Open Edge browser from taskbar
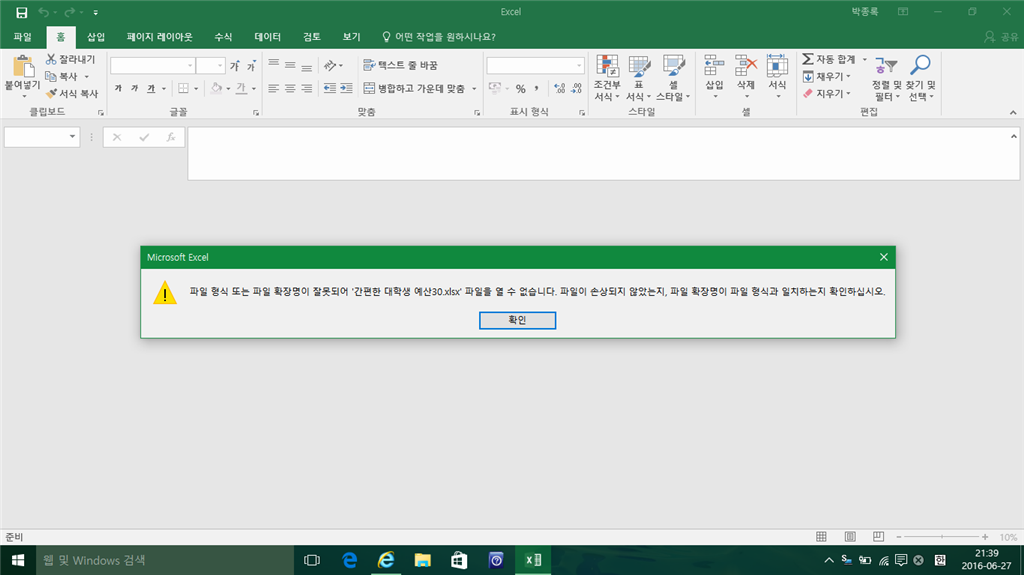Viewport: 1024px width, 575px height. [x=349, y=560]
